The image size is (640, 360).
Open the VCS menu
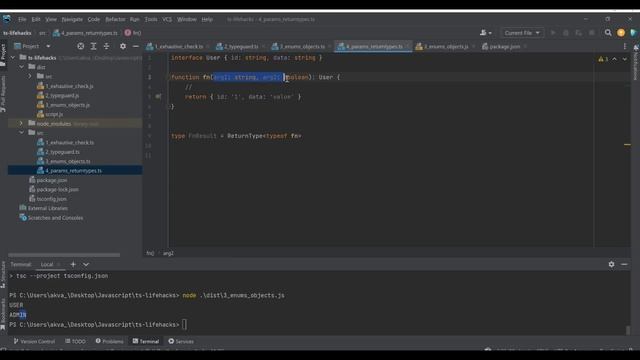(167, 19)
